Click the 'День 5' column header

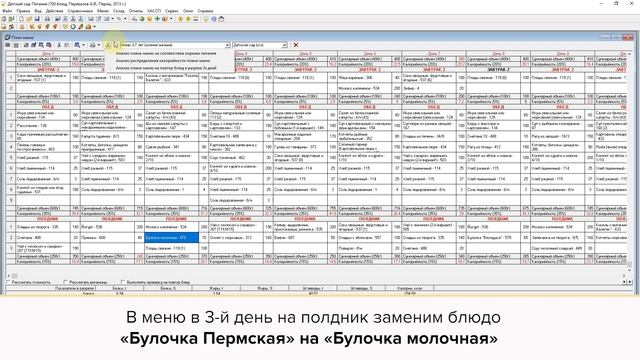pyautogui.click(x=305, y=54)
